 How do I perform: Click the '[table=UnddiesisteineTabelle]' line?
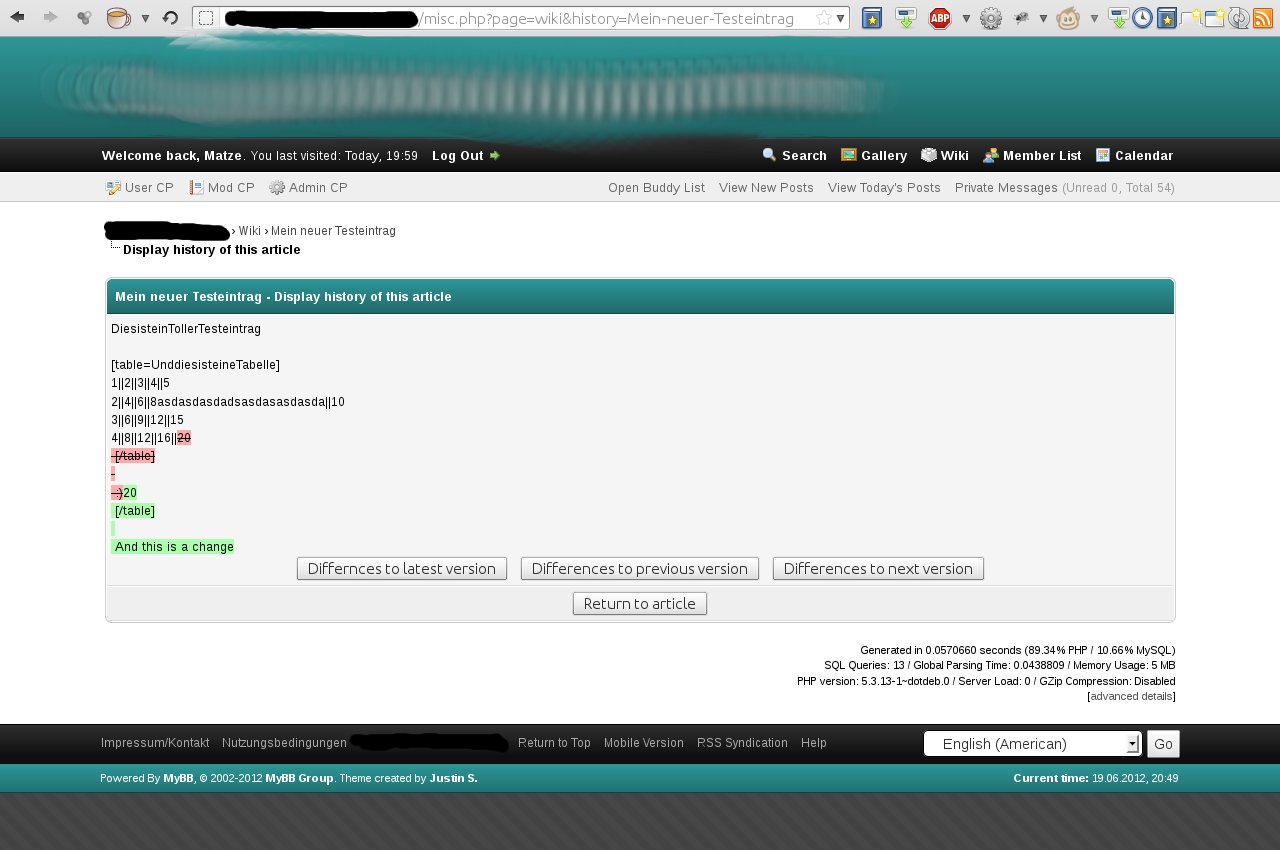click(195, 365)
